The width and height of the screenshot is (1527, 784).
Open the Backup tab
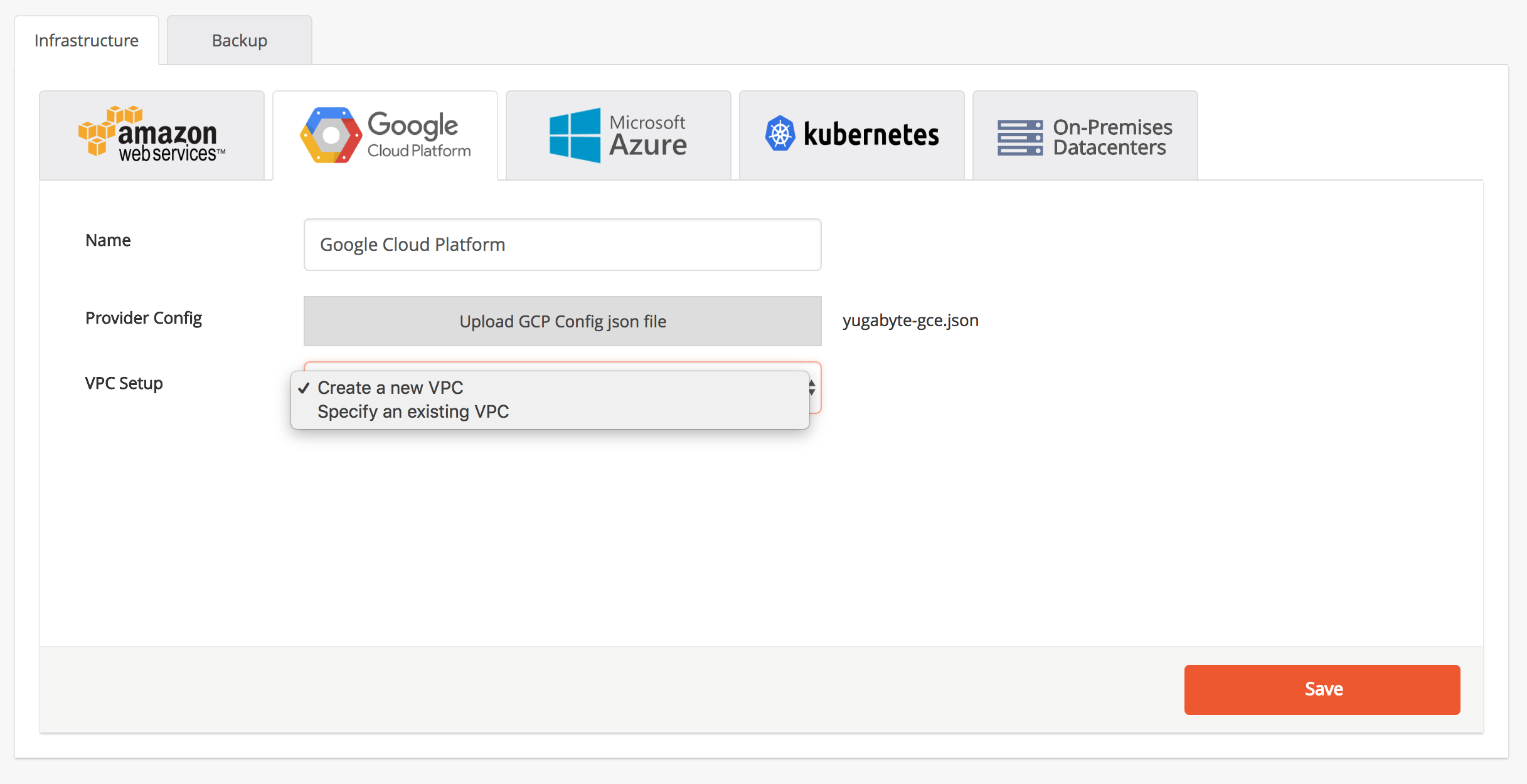(x=240, y=40)
